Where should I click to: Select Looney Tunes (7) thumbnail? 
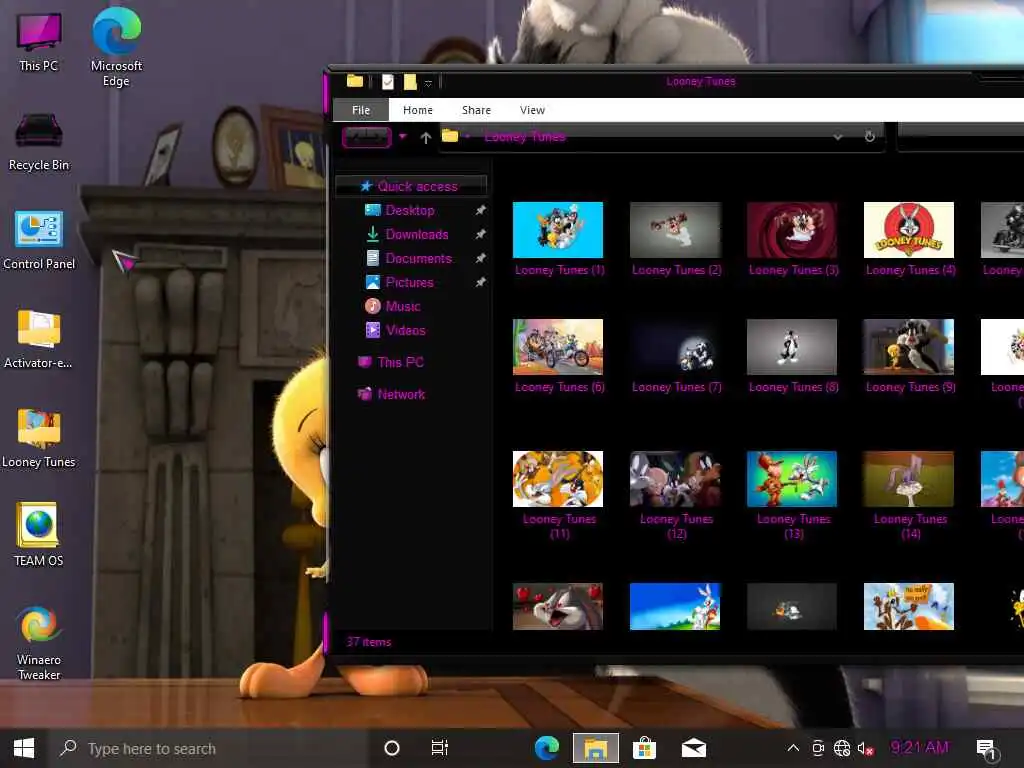click(675, 347)
